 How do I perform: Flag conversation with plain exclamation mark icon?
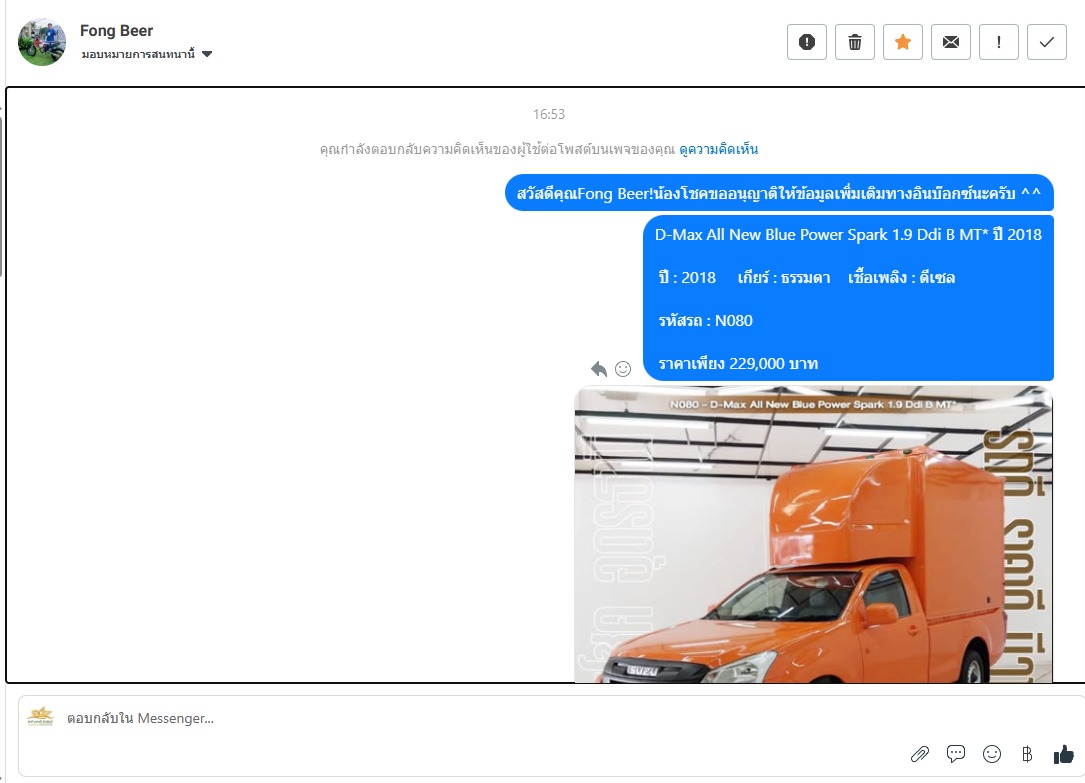coord(999,42)
